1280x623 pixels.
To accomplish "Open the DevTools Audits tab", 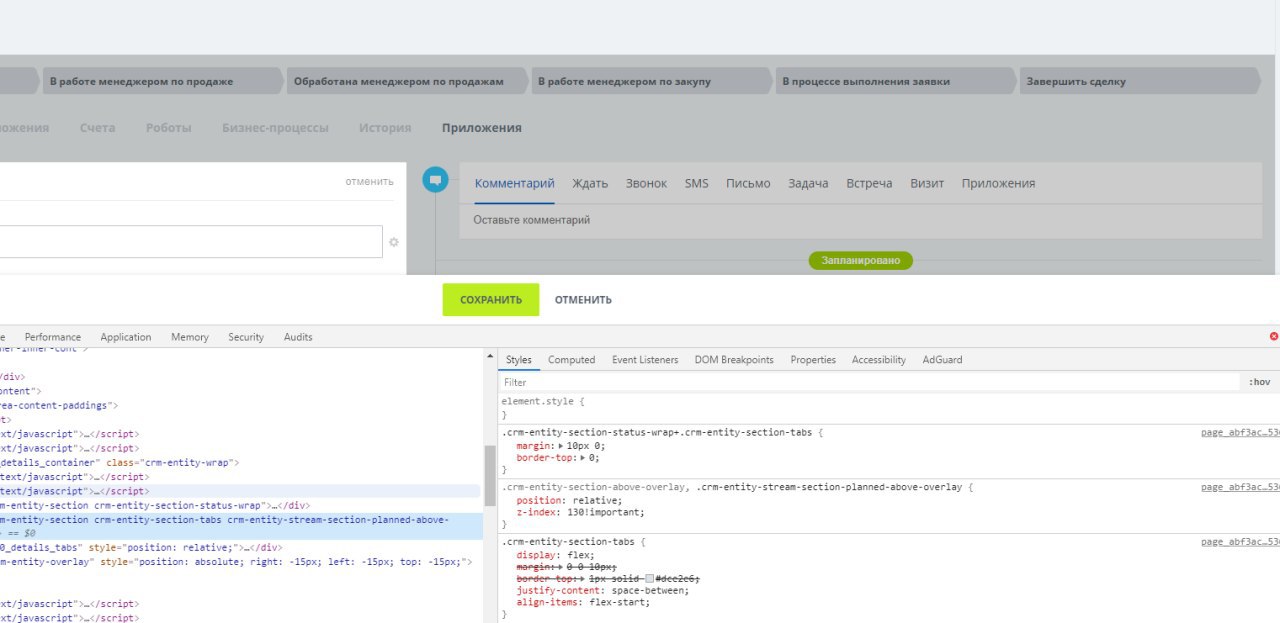I will pos(298,337).
